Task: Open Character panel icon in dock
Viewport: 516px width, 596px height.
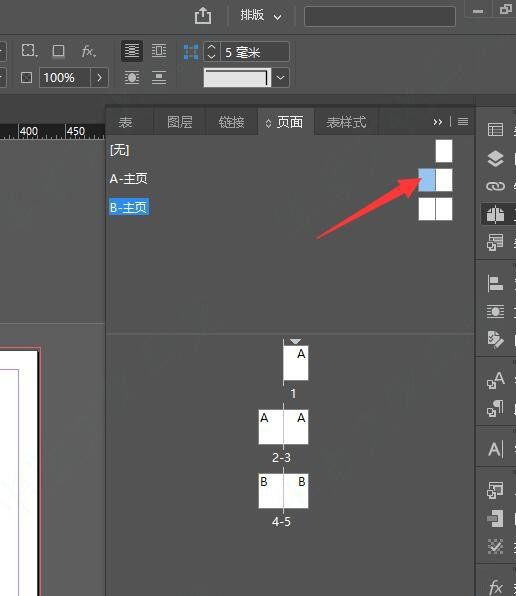Action: pos(495,449)
